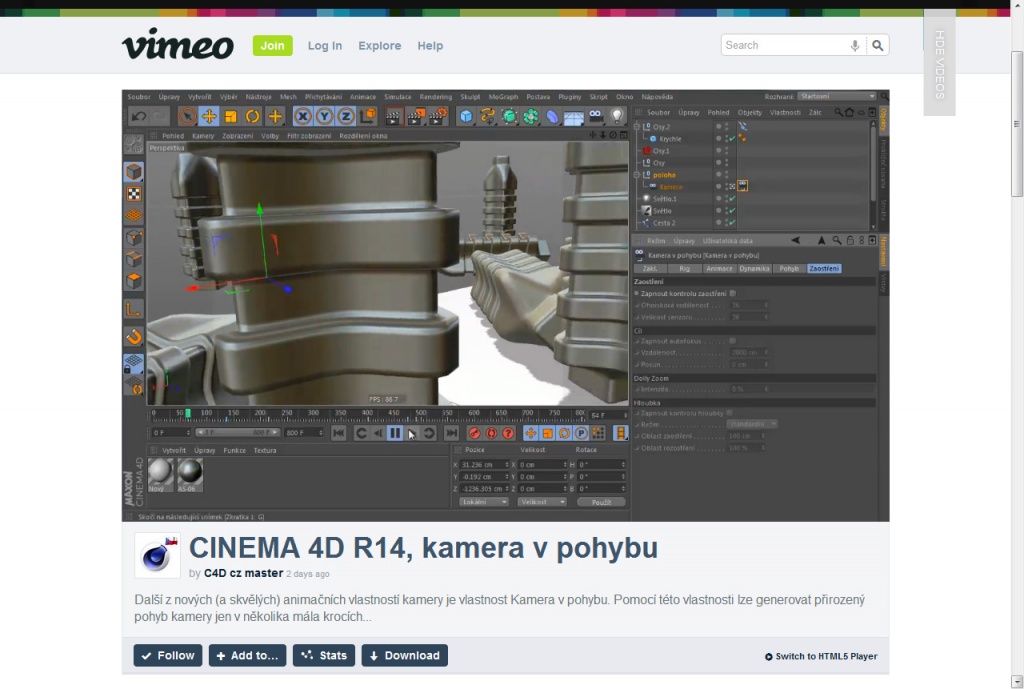
Task: Open the Rozhraní Startovní layout dropdown
Action: (x=837, y=97)
